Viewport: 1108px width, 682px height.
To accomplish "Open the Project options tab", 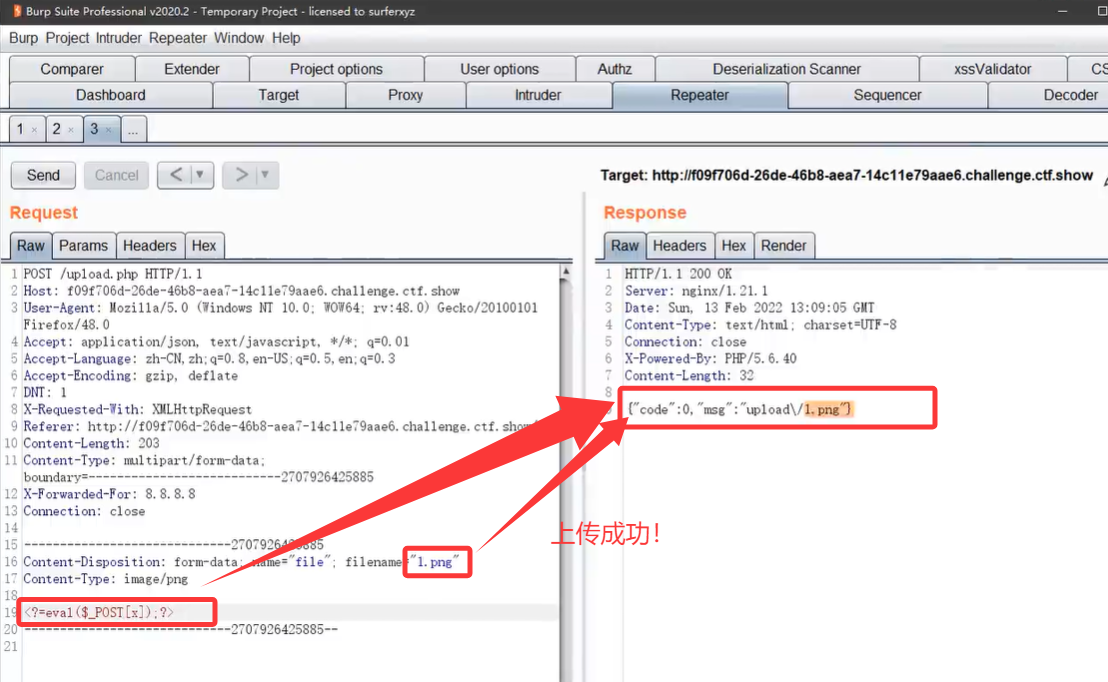I will pos(336,69).
